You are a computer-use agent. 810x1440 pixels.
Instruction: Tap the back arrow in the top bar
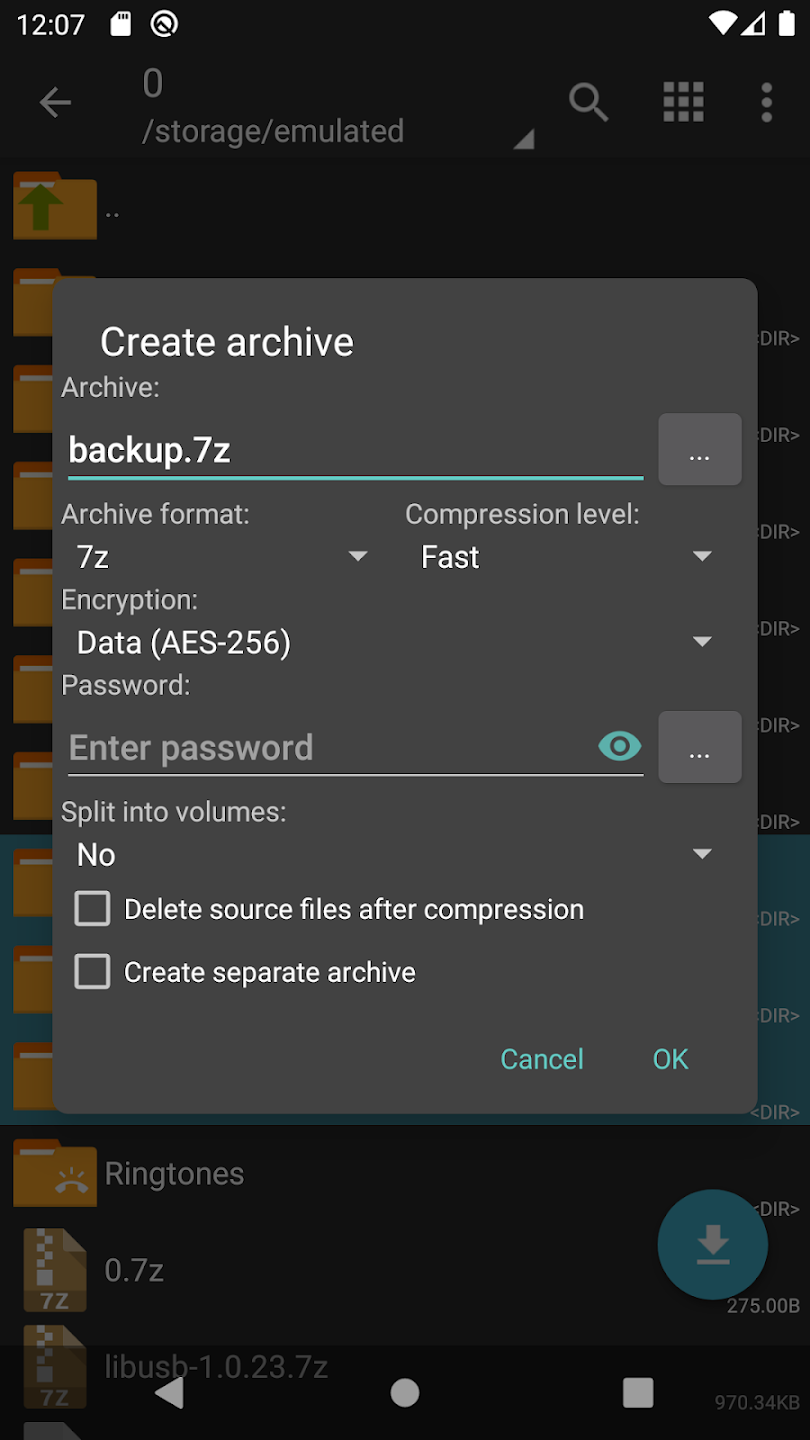[55, 102]
